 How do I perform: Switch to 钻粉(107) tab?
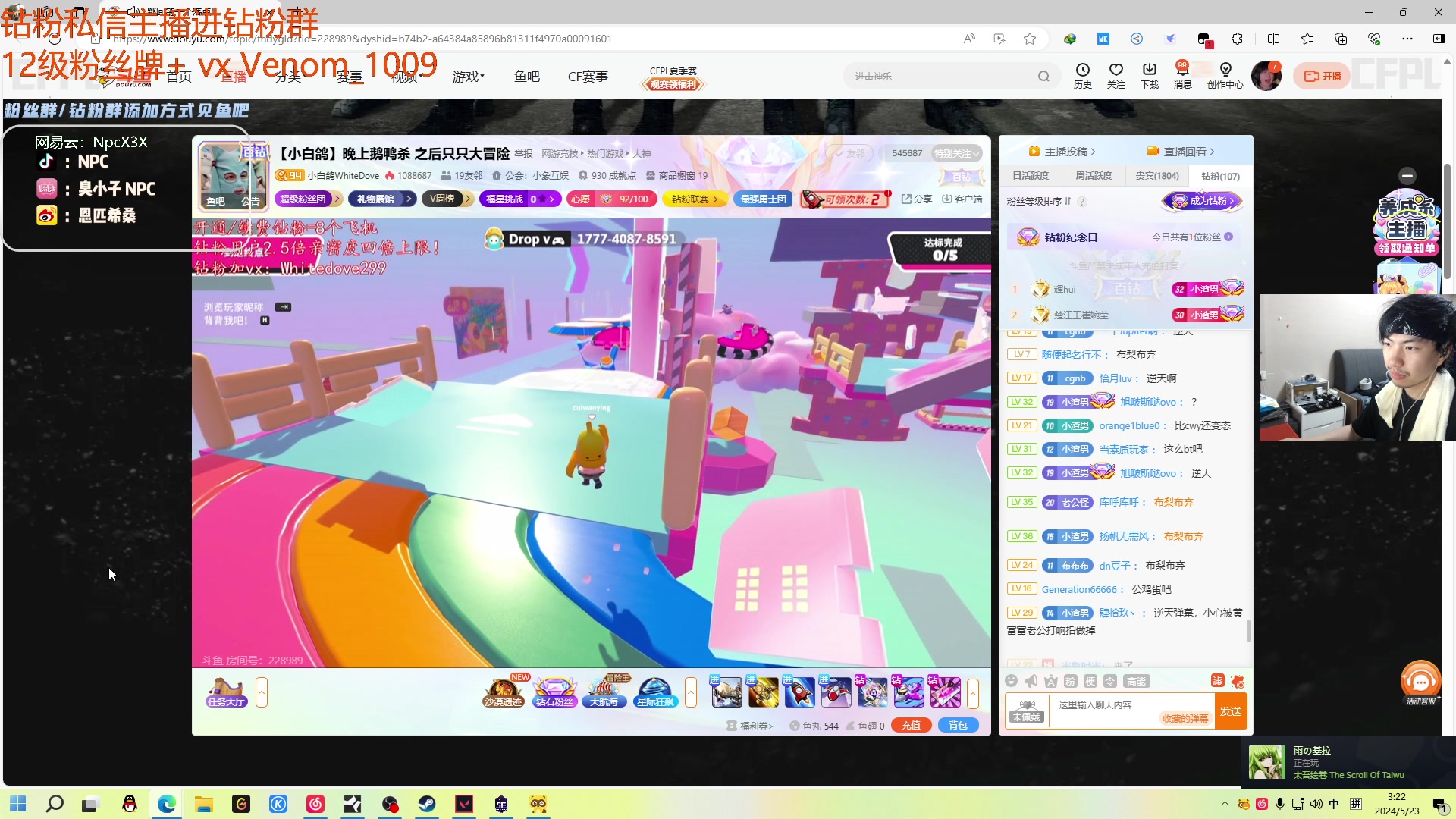pyautogui.click(x=1220, y=176)
